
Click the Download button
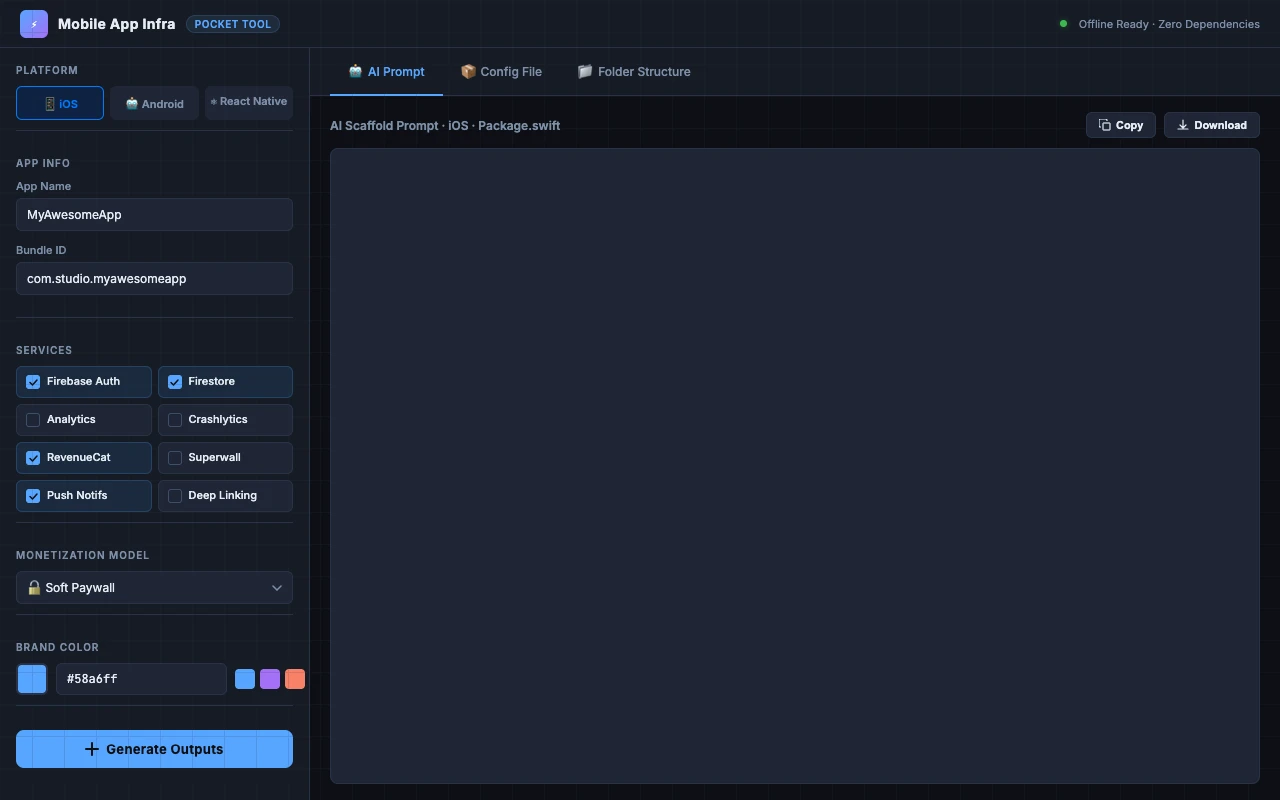(x=1211, y=124)
